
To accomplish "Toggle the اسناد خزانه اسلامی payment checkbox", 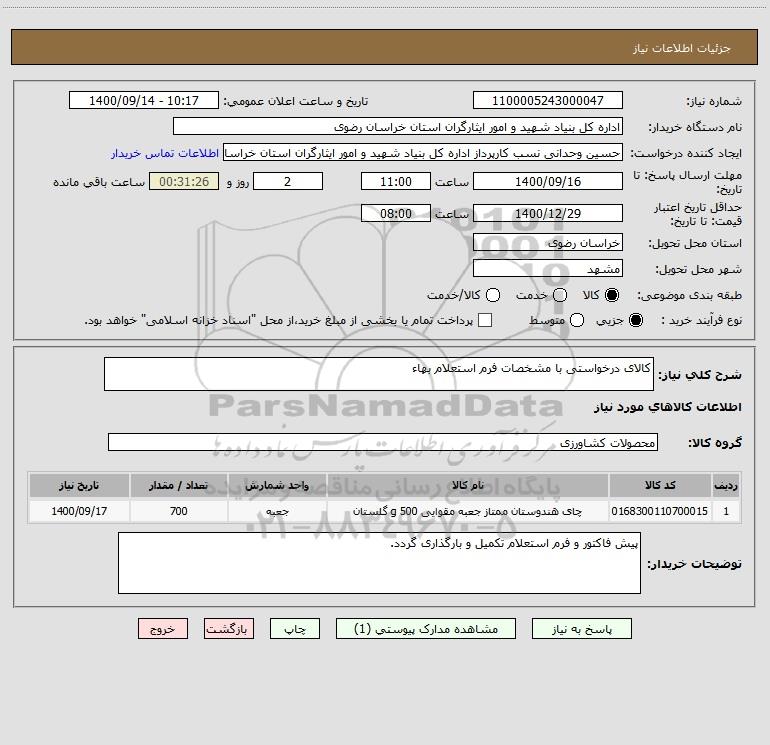I will click(485, 320).
